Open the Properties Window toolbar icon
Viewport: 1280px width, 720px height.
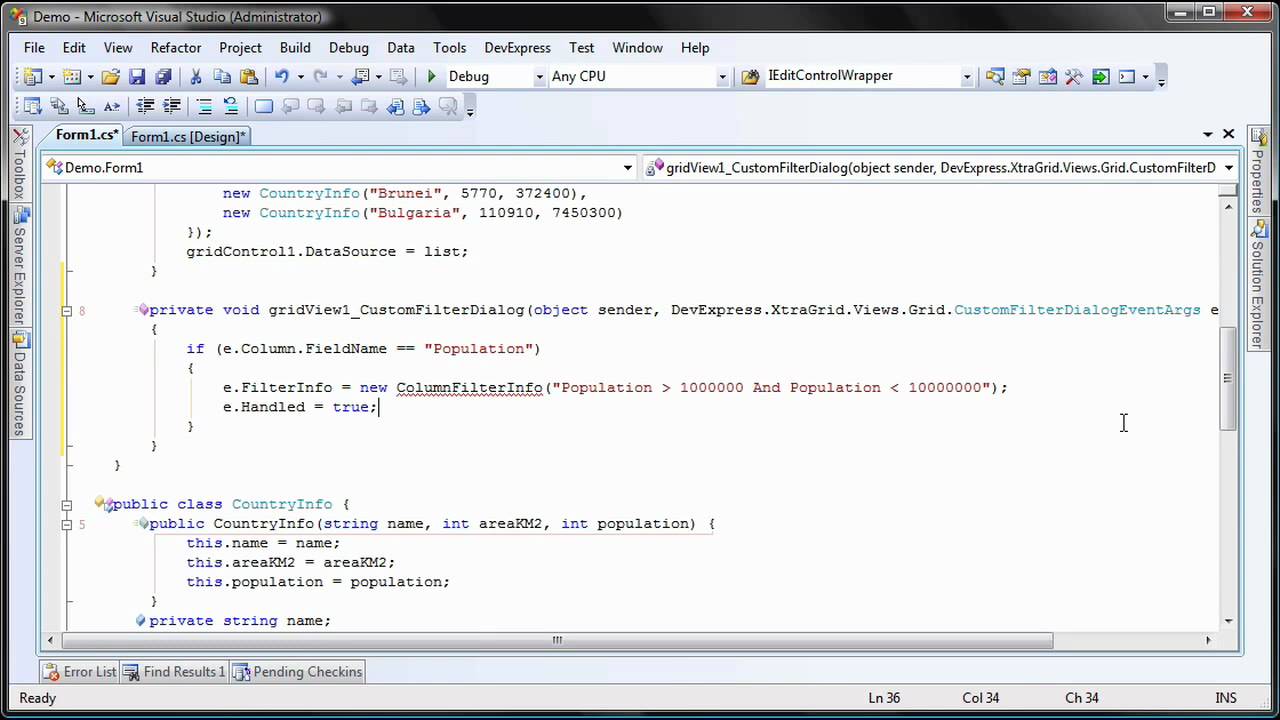pyautogui.click(x=1021, y=76)
